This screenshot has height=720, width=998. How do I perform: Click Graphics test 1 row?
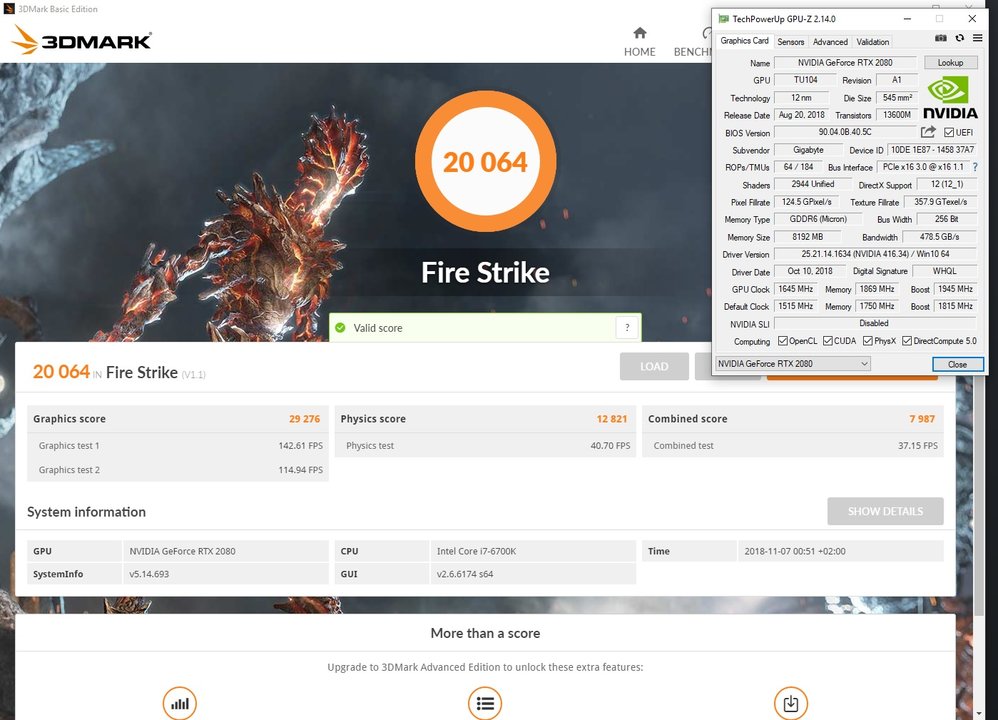coord(178,446)
